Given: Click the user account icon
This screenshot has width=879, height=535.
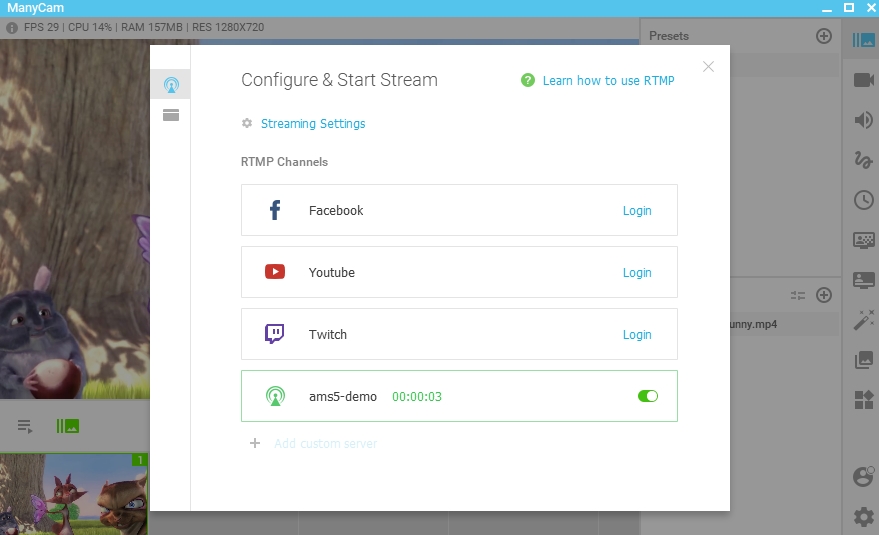Looking at the screenshot, I should [x=863, y=477].
